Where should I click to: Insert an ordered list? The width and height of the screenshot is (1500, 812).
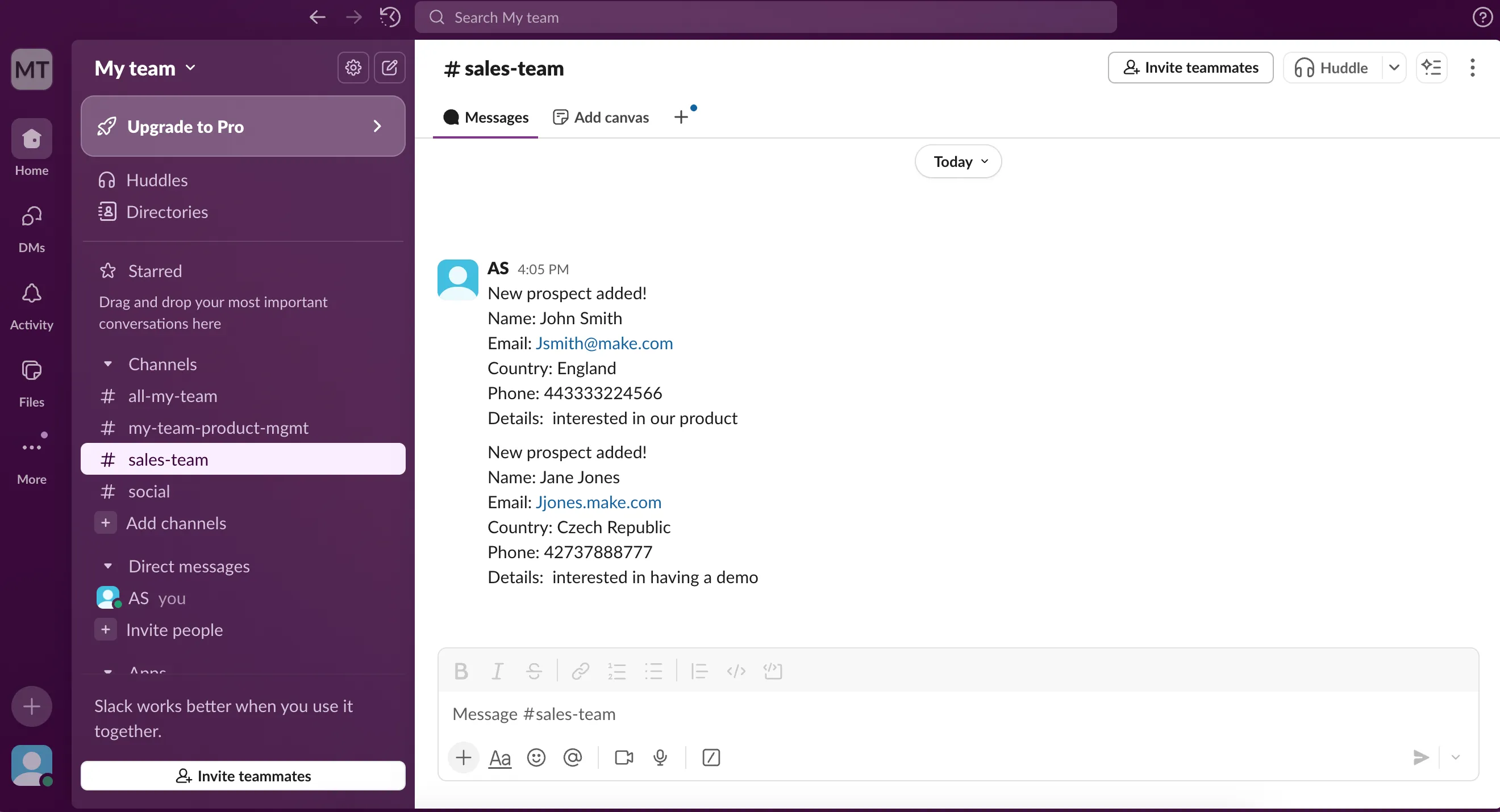(616, 671)
